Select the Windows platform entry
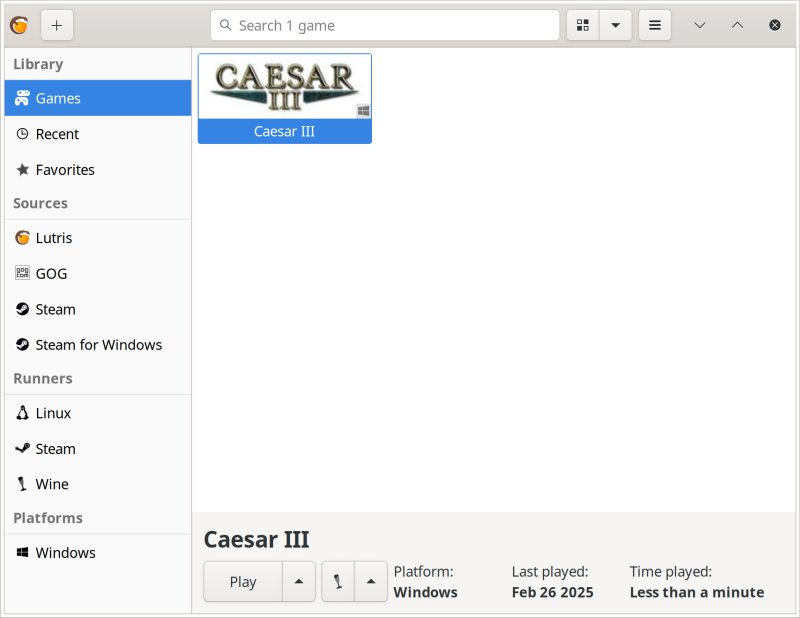The height and width of the screenshot is (618, 800). pos(65,552)
